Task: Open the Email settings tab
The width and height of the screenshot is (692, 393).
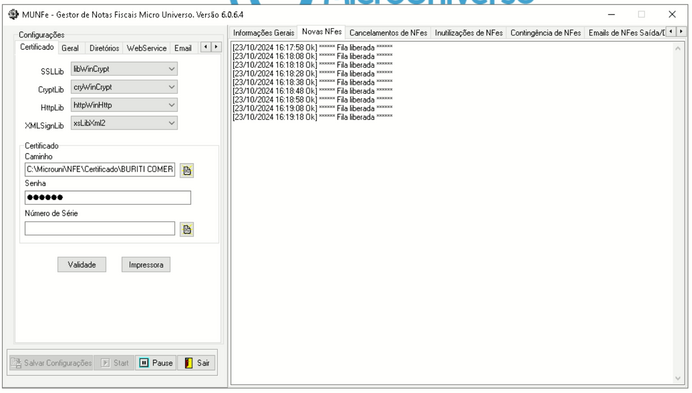Action: point(183,48)
